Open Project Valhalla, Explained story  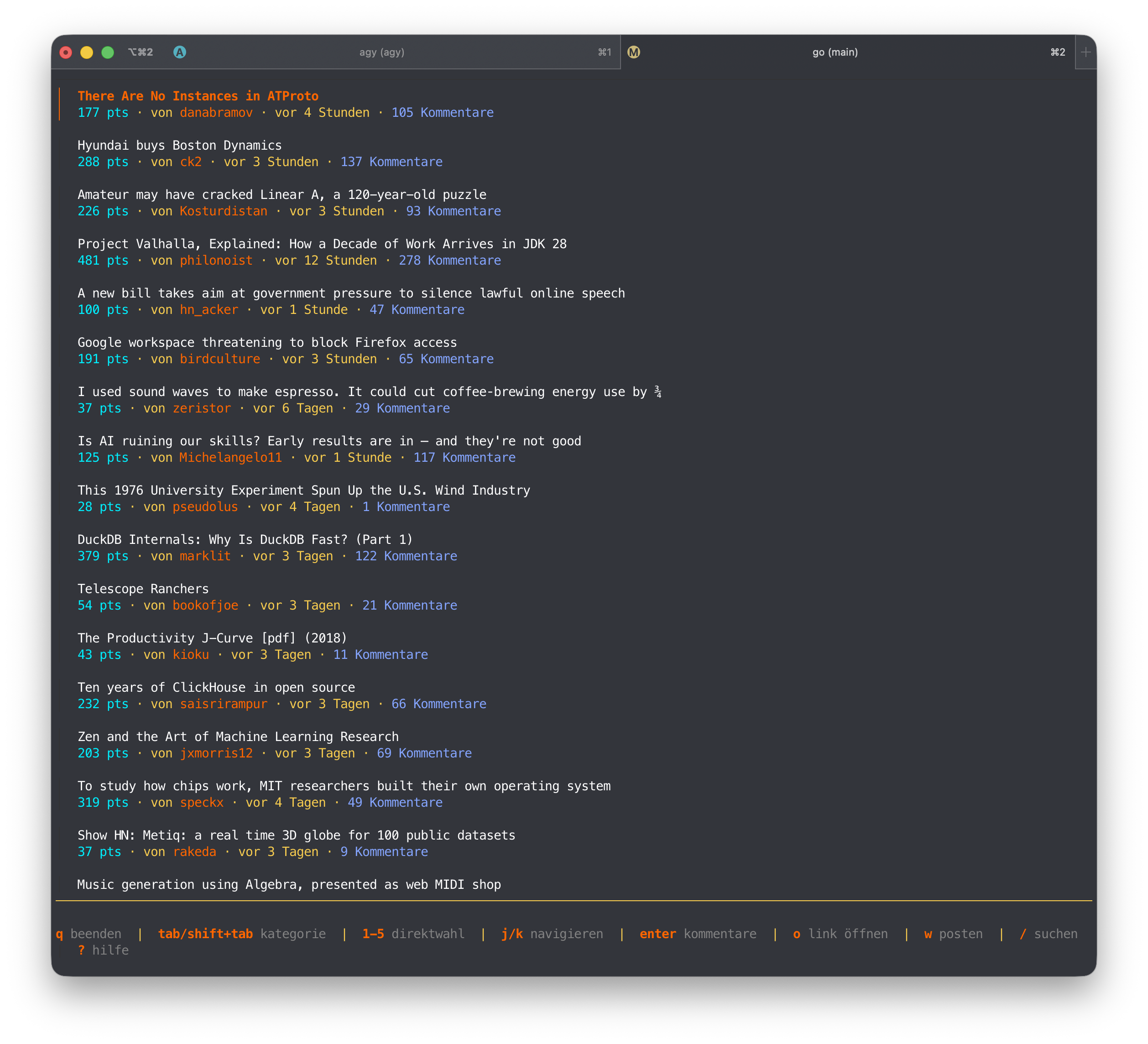click(322, 244)
